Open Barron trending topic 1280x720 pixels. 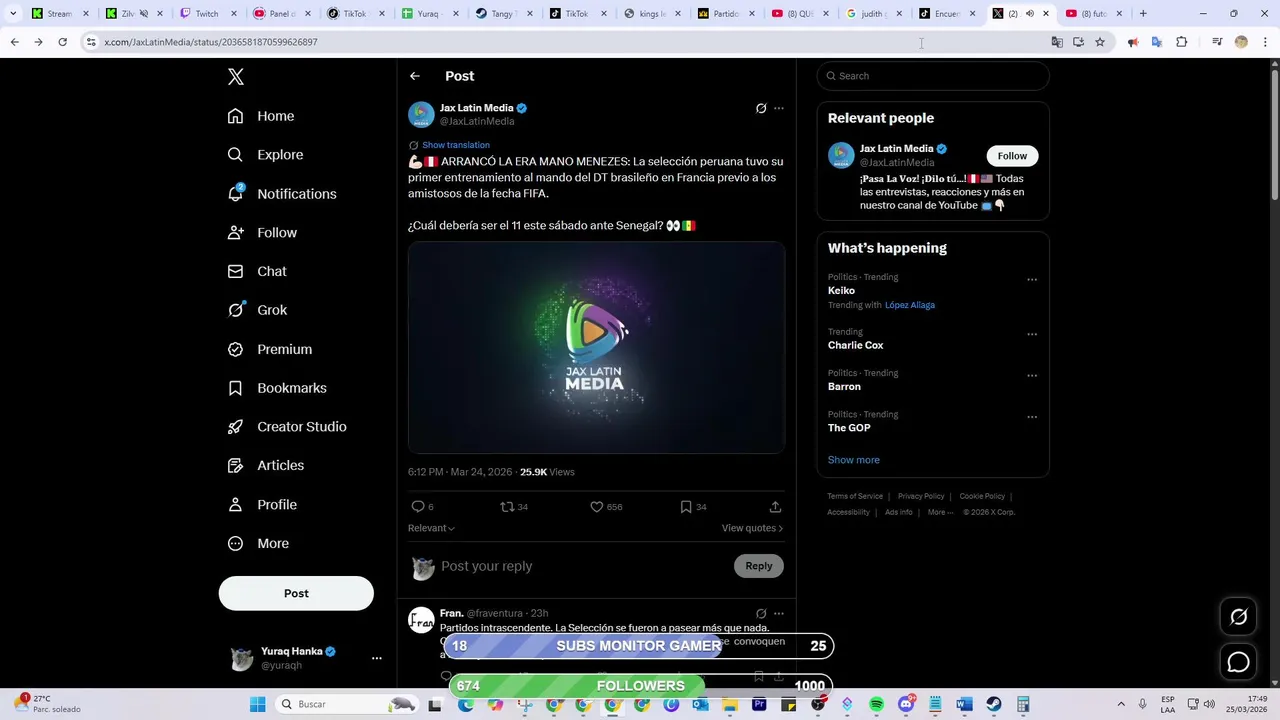(844, 386)
